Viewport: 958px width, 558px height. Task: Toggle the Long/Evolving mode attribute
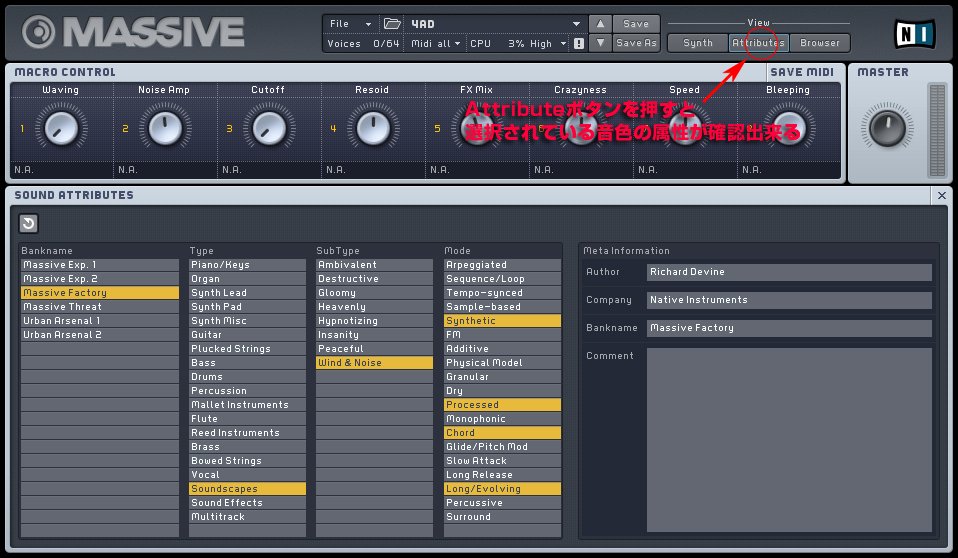point(502,489)
